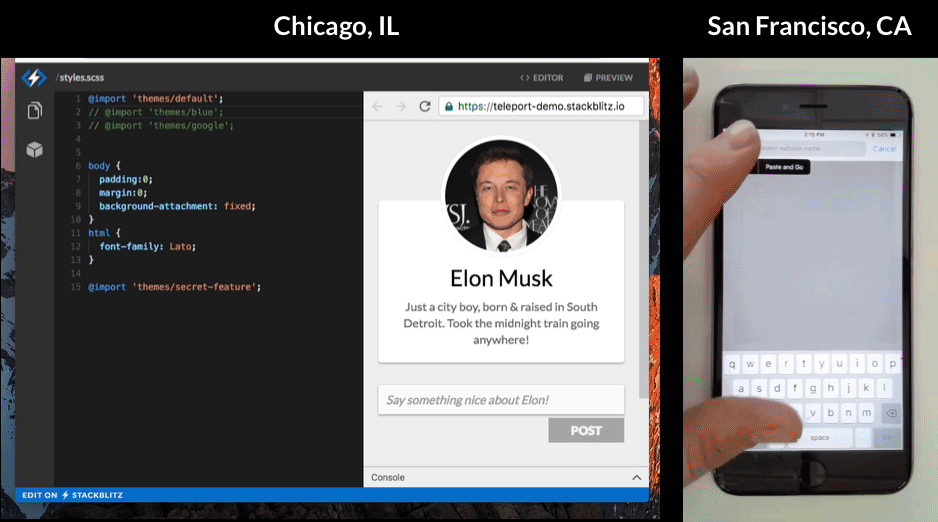The image size is (938, 522).
Task: Switch to the PREVIEW view
Action: (608, 78)
